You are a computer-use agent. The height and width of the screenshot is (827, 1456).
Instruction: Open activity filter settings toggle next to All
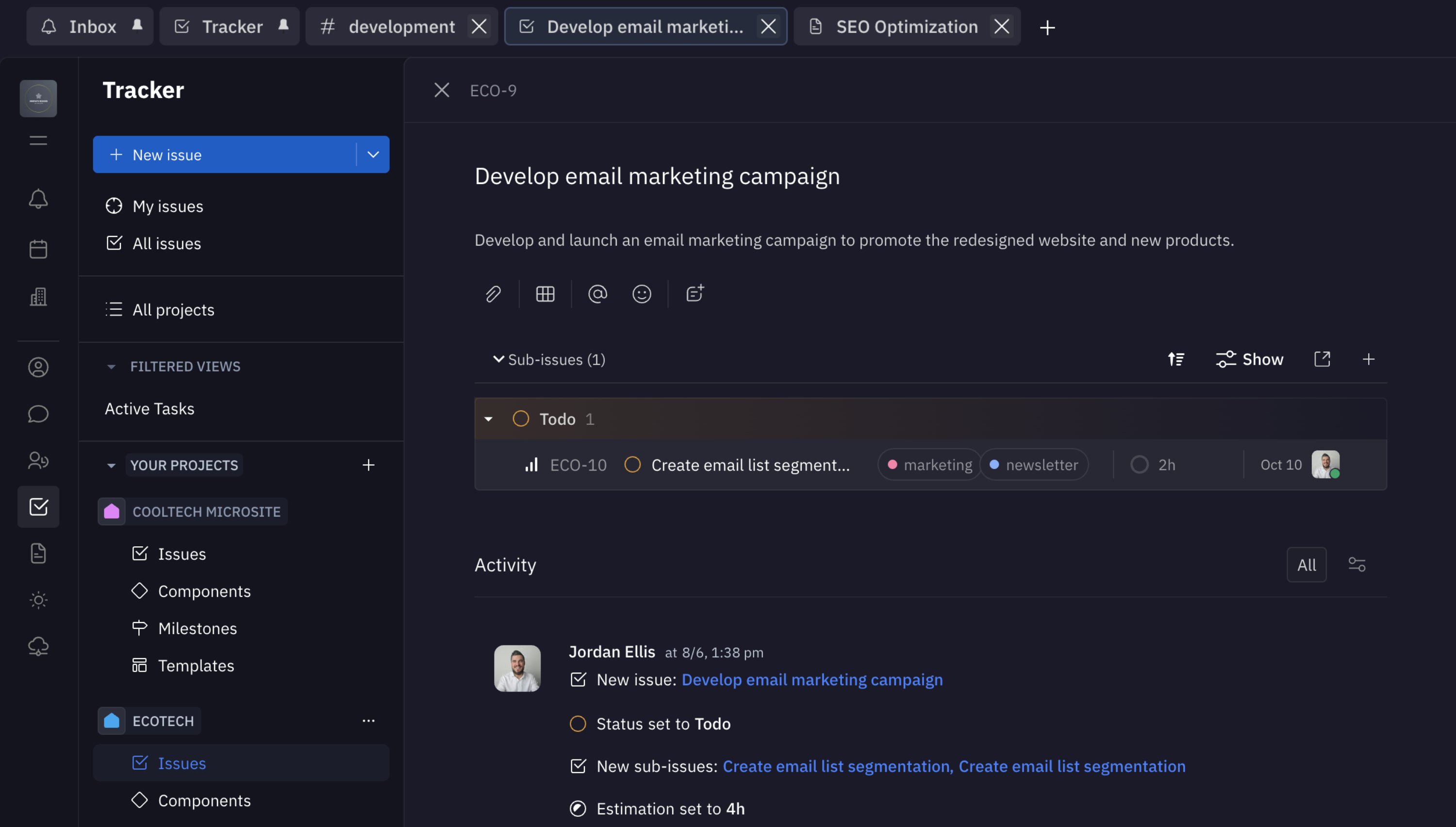[1357, 564]
